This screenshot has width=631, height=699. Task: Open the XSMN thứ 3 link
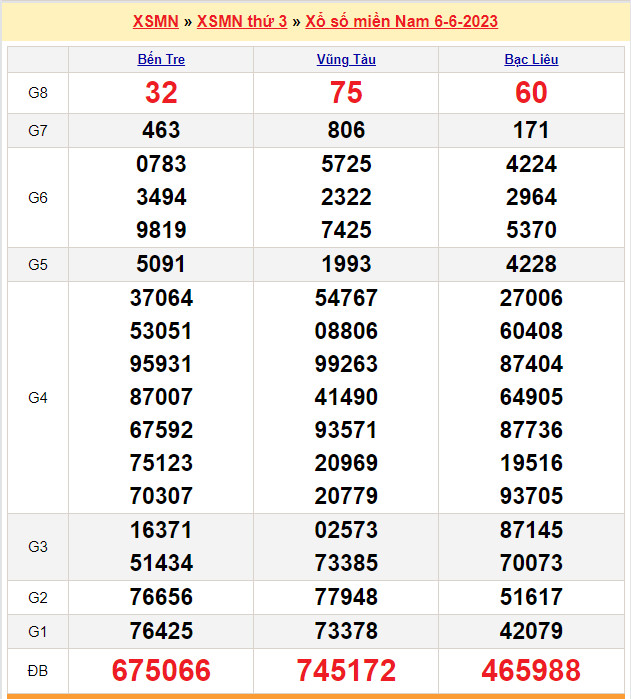coord(242,21)
